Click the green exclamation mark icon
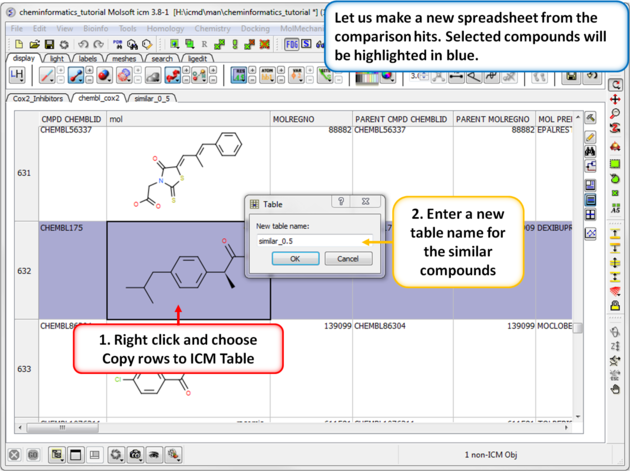The width and height of the screenshot is (630, 471). click(x=235, y=44)
